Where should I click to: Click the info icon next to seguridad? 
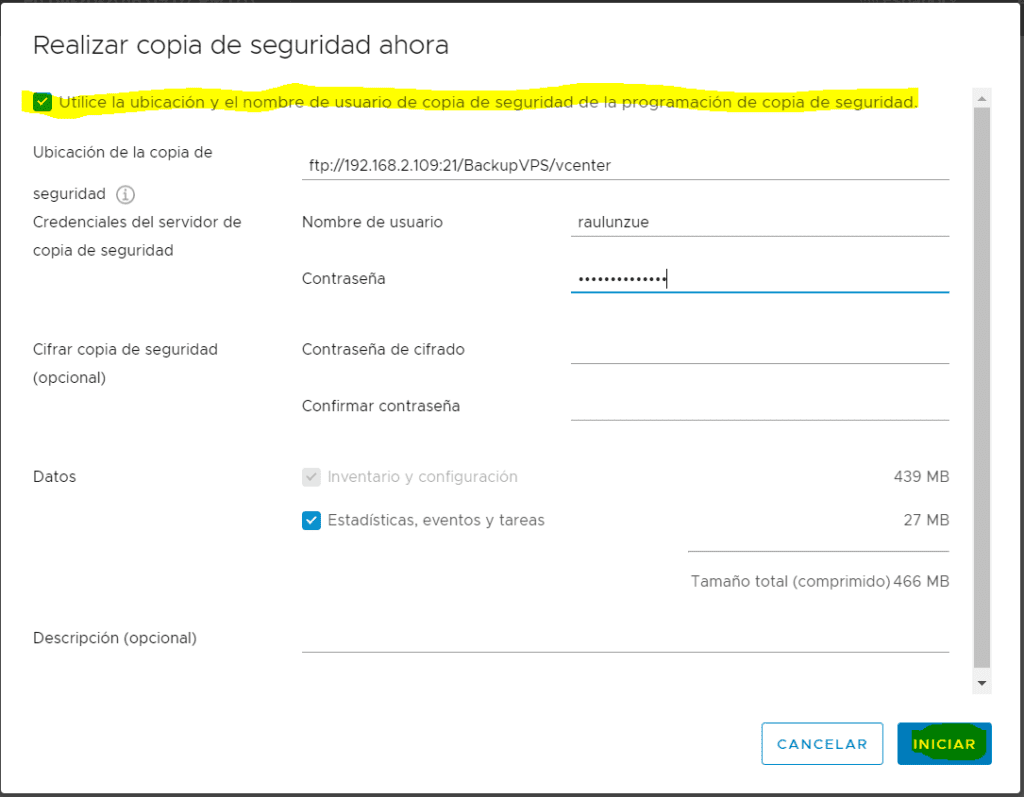pyautogui.click(x=125, y=194)
